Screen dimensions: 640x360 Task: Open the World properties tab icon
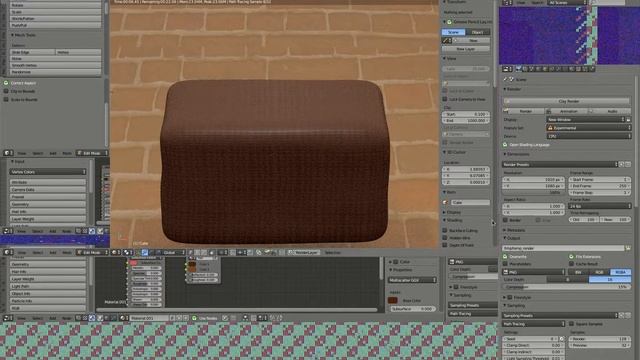538,69
